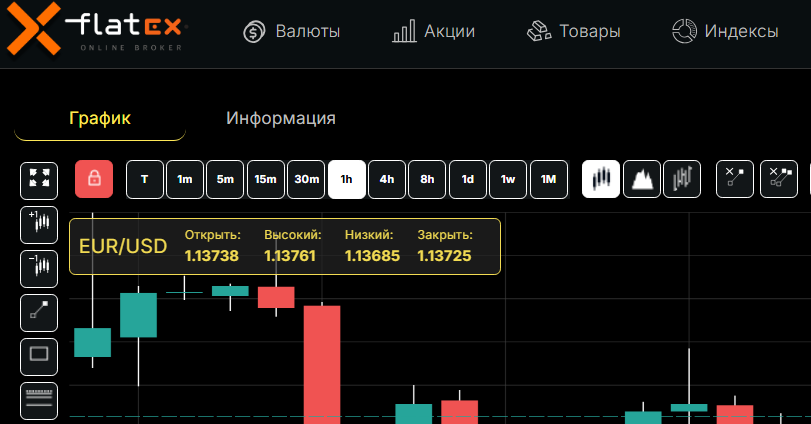This screenshot has height=424, width=811.
Task: Click the Открыть value 1.13738
Action: click(x=212, y=255)
